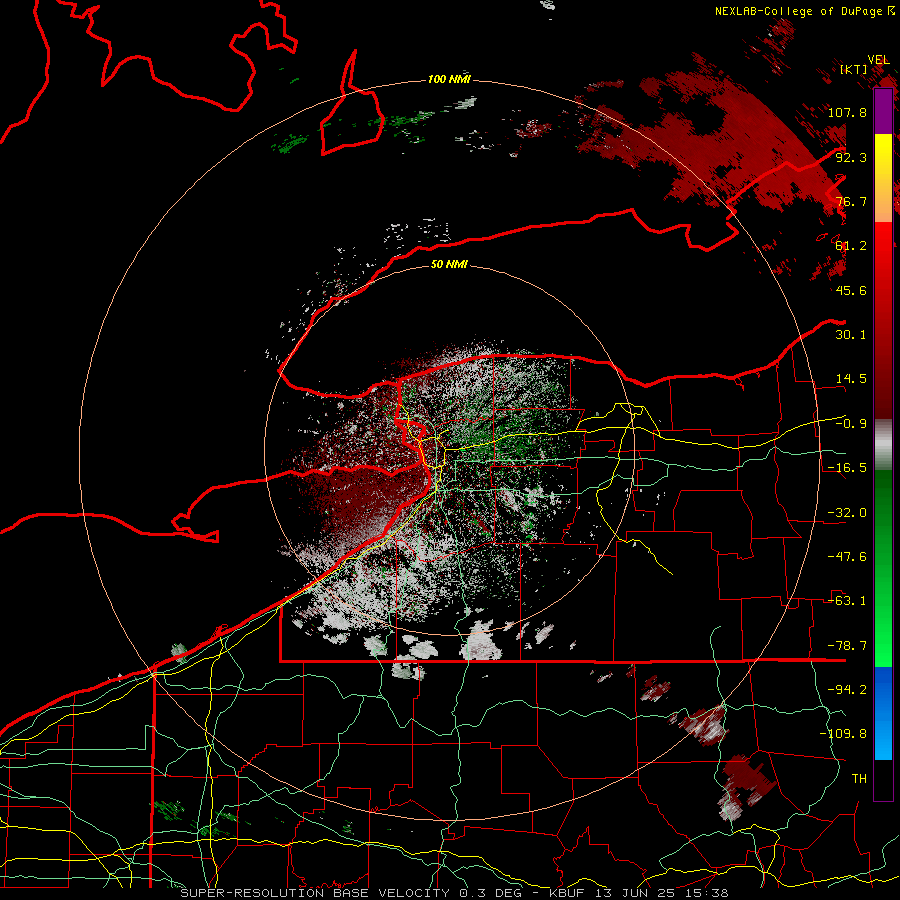900x900 pixels.
Task: Click the -109.8 legend value
Action: pyautogui.click(x=843, y=734)
